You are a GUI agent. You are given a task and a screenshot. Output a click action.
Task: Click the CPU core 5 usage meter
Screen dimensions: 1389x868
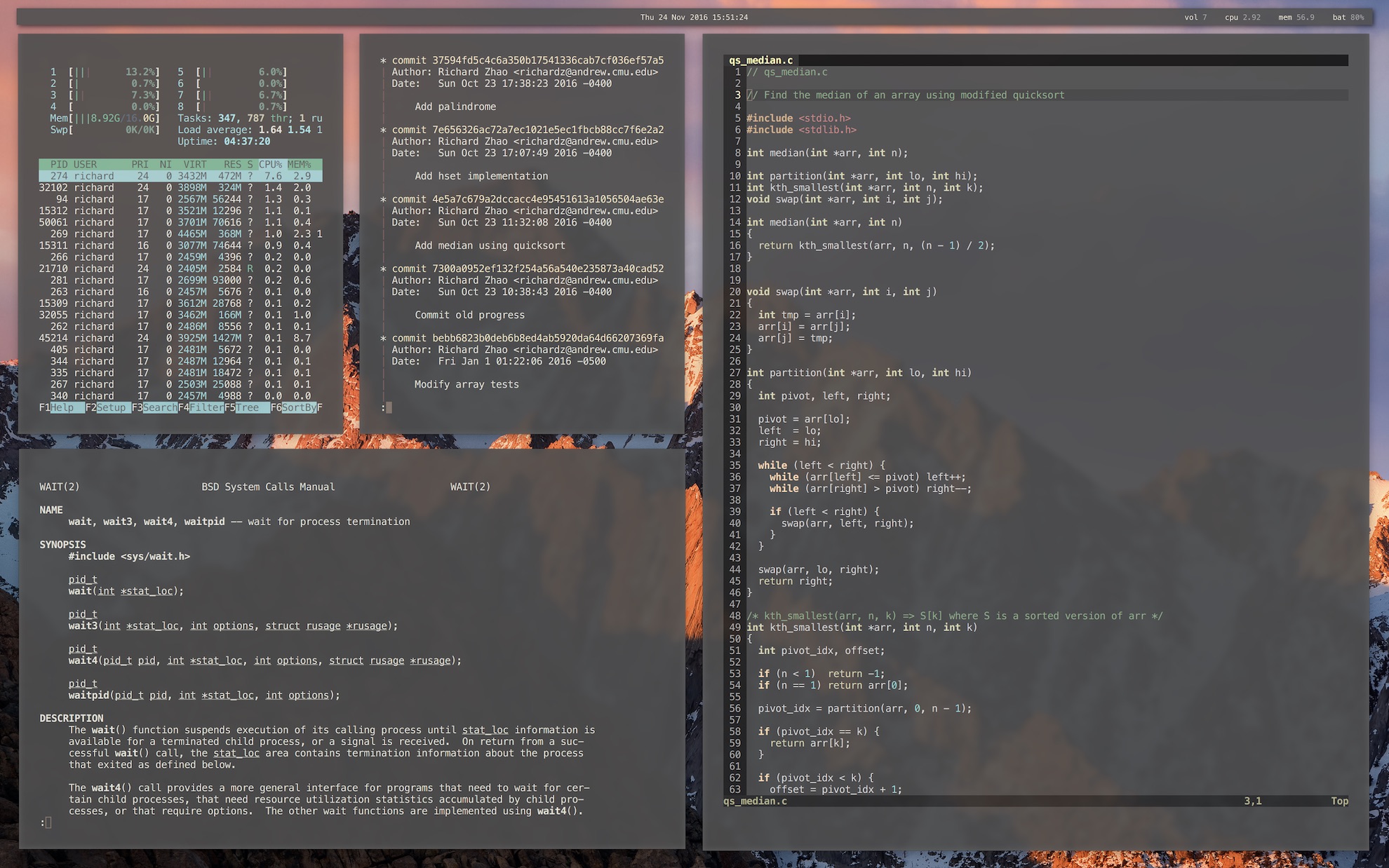[x=232, y=72]
